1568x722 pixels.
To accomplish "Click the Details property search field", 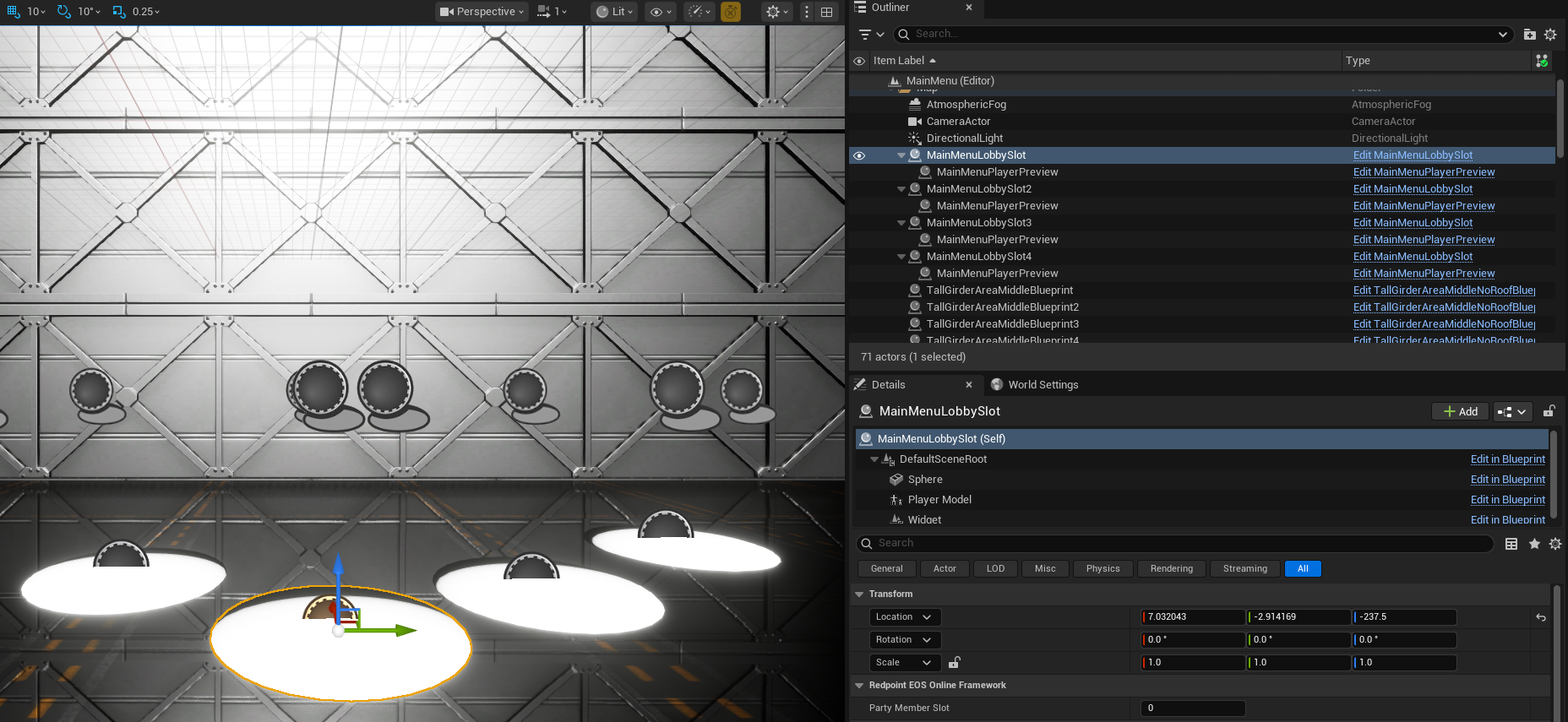I will (1175, 544).
